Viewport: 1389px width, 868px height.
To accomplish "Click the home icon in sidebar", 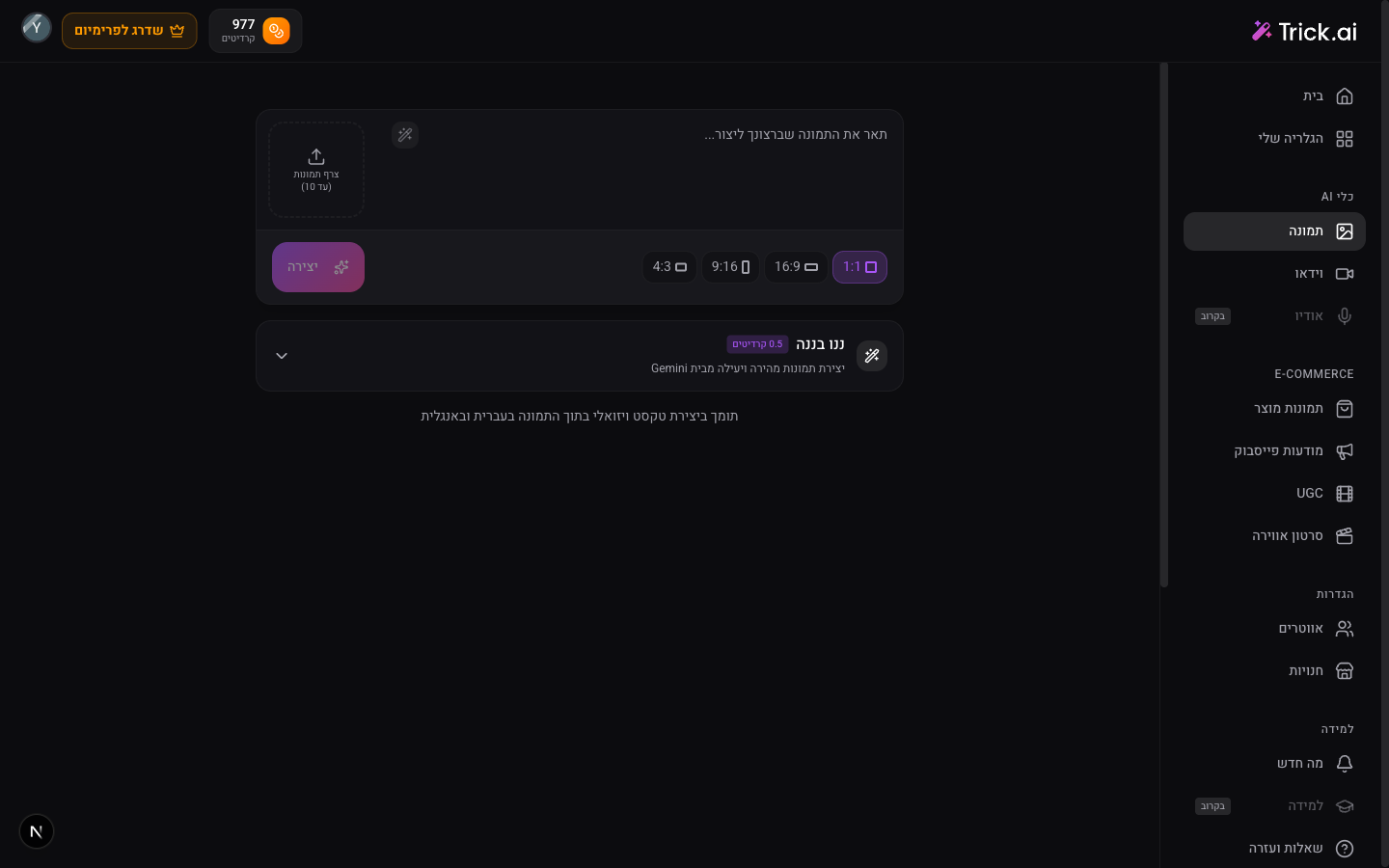I will [x=1345, y=96].
